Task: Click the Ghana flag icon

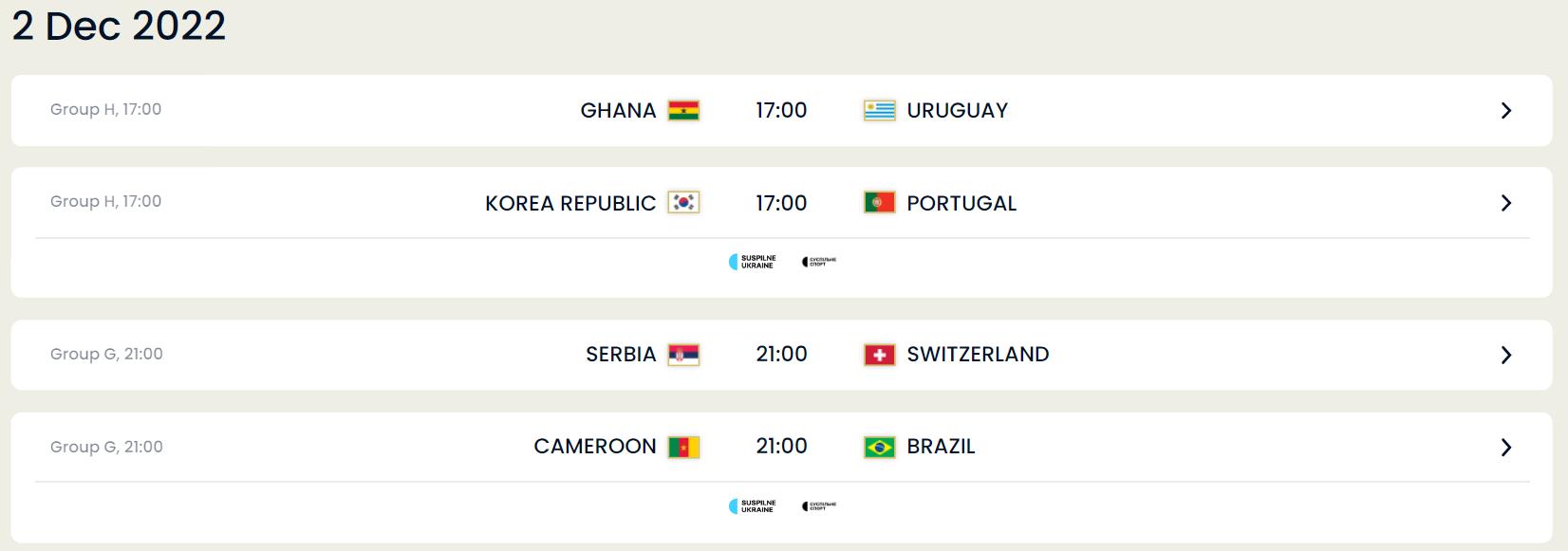Action: 683,110
